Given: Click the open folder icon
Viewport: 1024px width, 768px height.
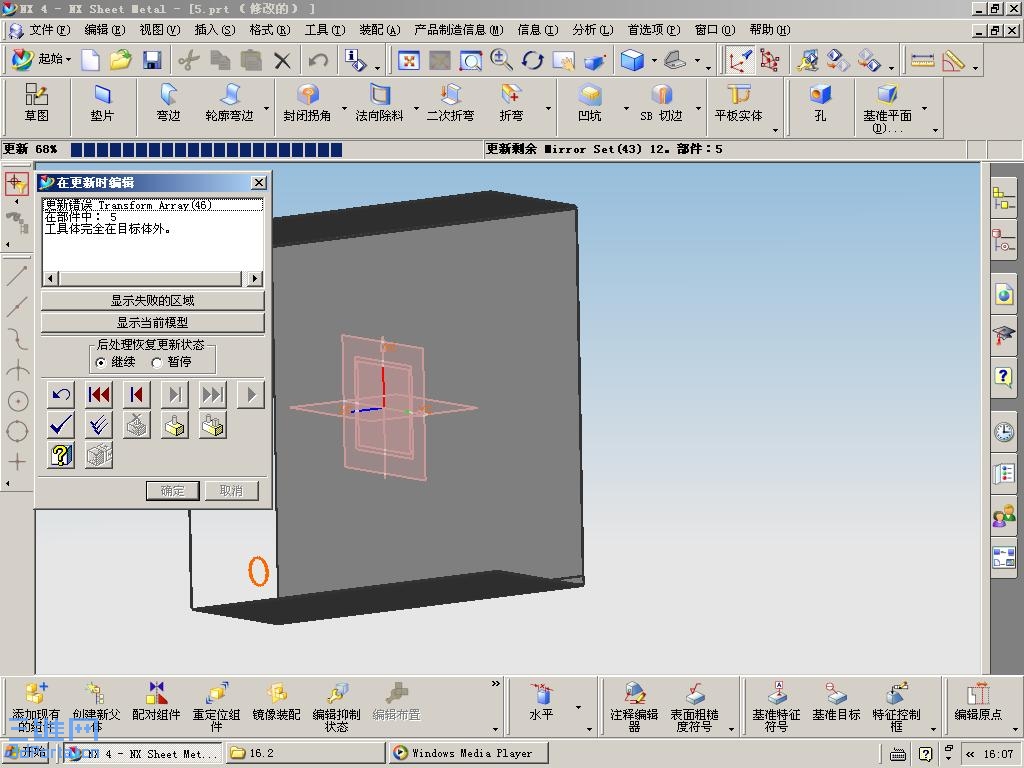Looking at the screenshot, I should [x=121, y=60].
